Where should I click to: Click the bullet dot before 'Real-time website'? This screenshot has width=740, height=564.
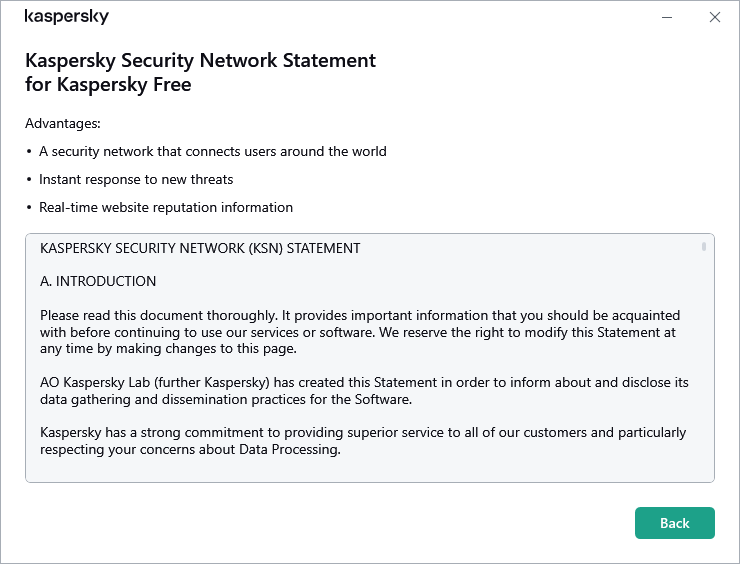29,208
